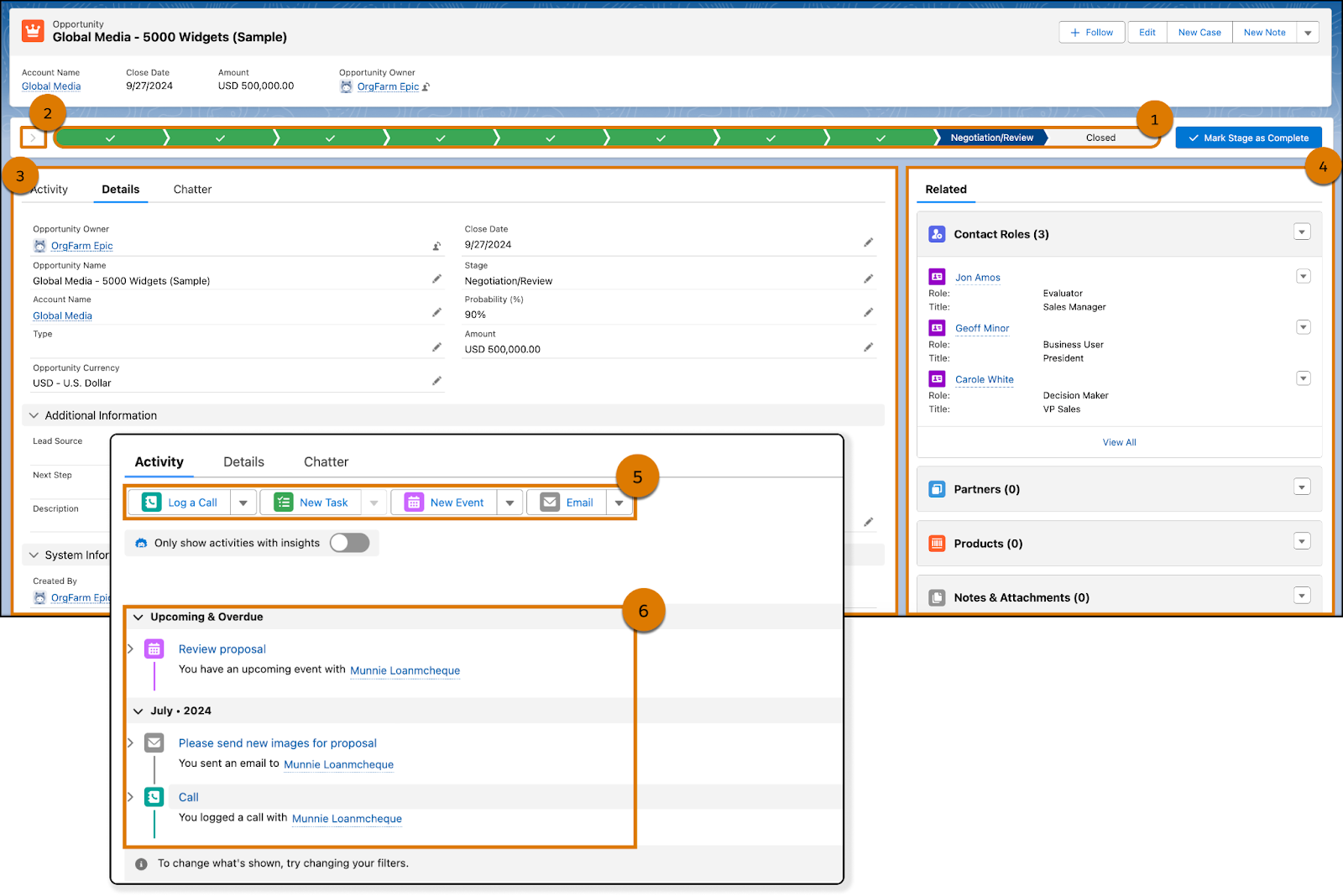Open Jon Amos row action menu

1303,276
